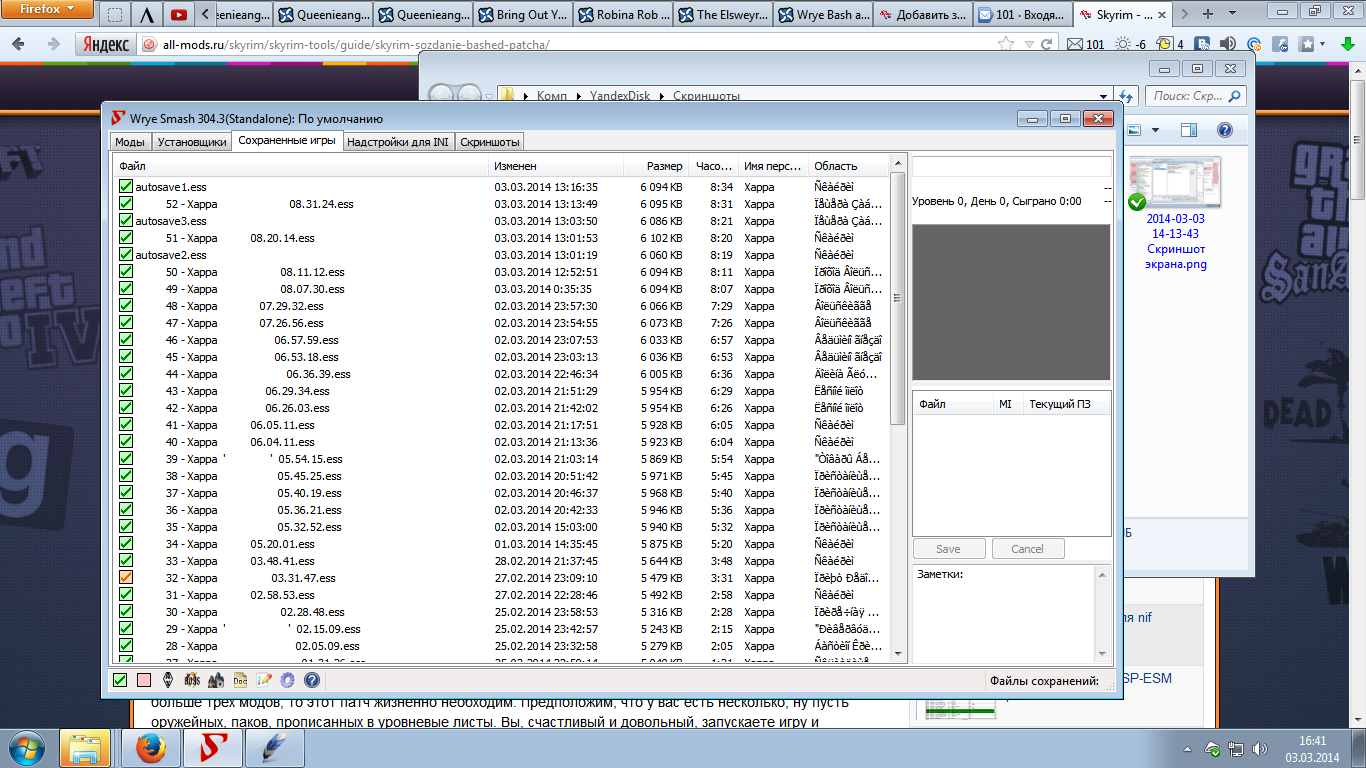Open the Doc Browser icon
The image size is (1366, 768).
240,680
